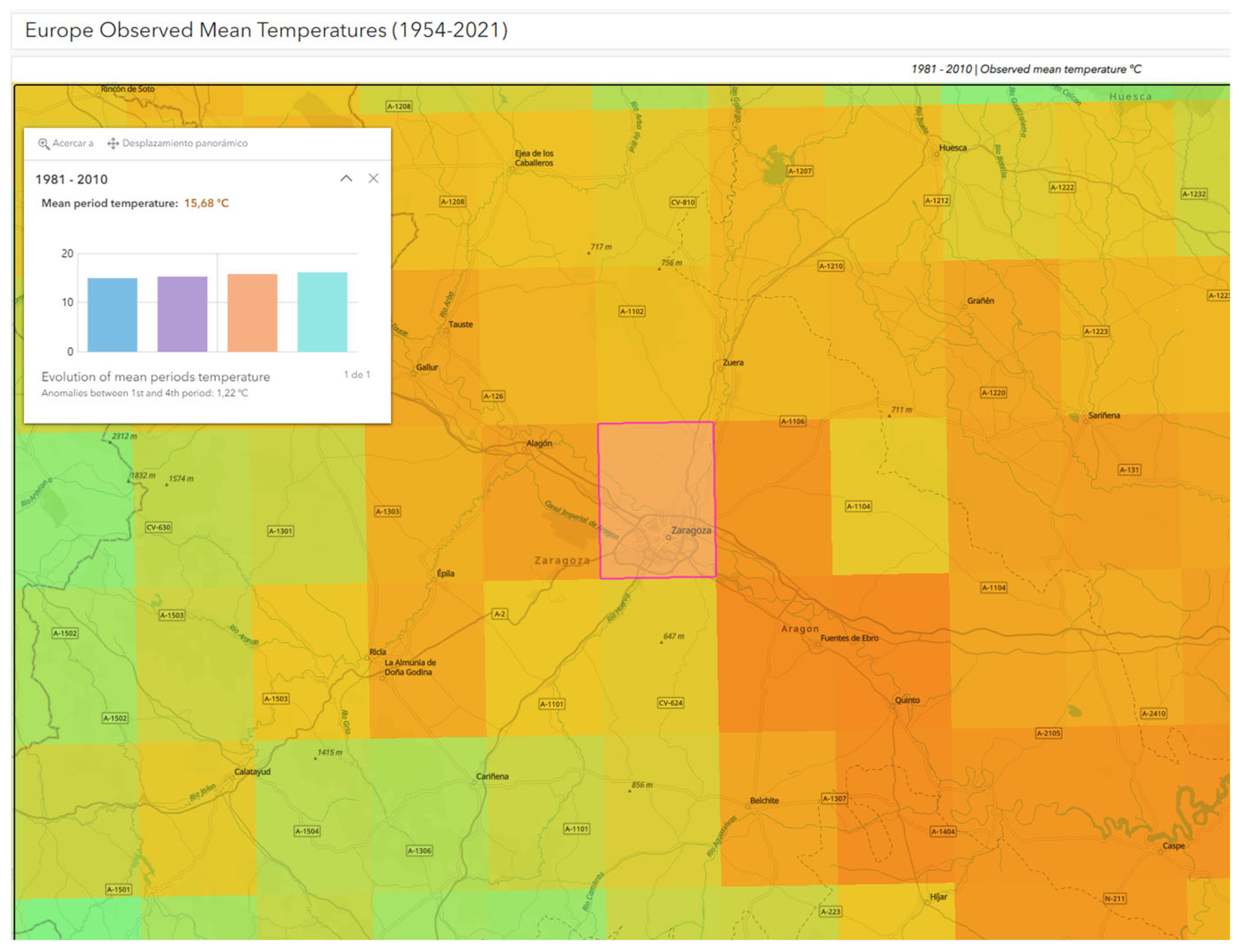This screenshot has height=952, width=1242.
Task: Click the CV-810 road shield
Action: coord(683,202)
